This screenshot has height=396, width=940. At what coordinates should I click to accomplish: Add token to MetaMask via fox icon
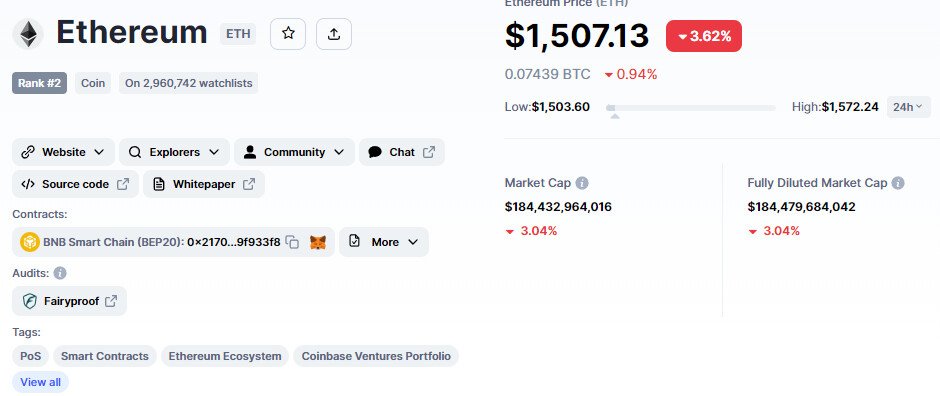[318, 242]
